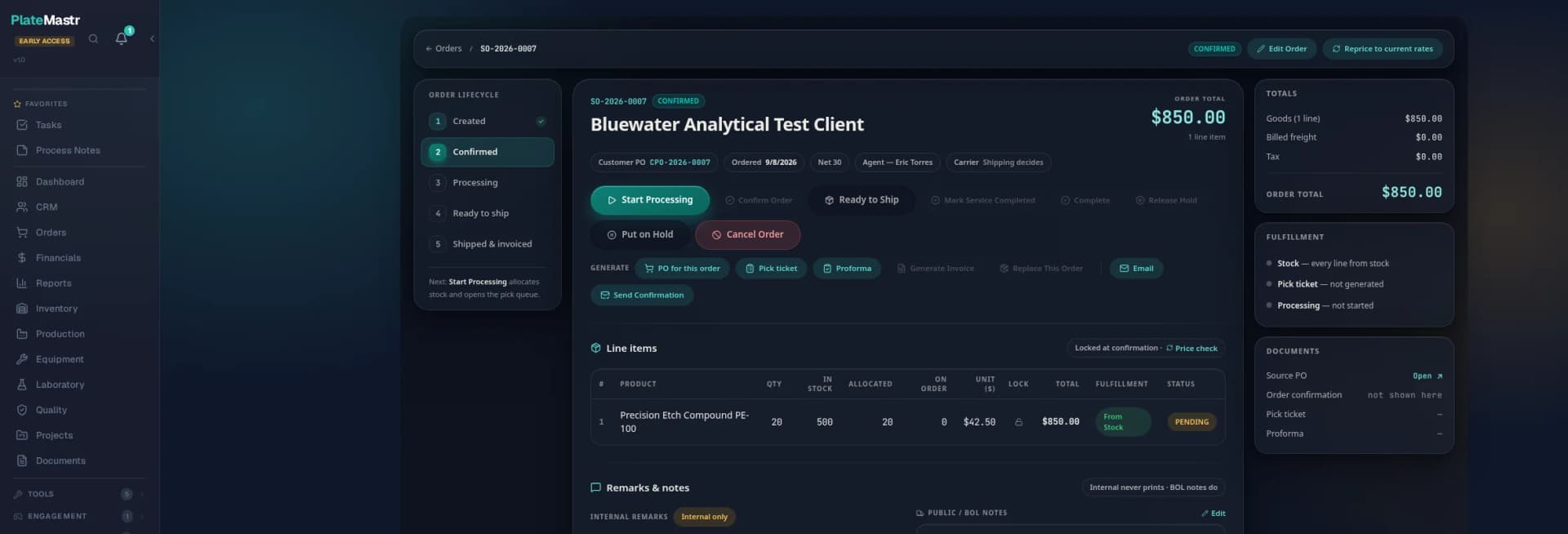This screenshot has width=1568, height=534.
Task: Click the Mark Service Completed button
Action: [x=982, y=200]
